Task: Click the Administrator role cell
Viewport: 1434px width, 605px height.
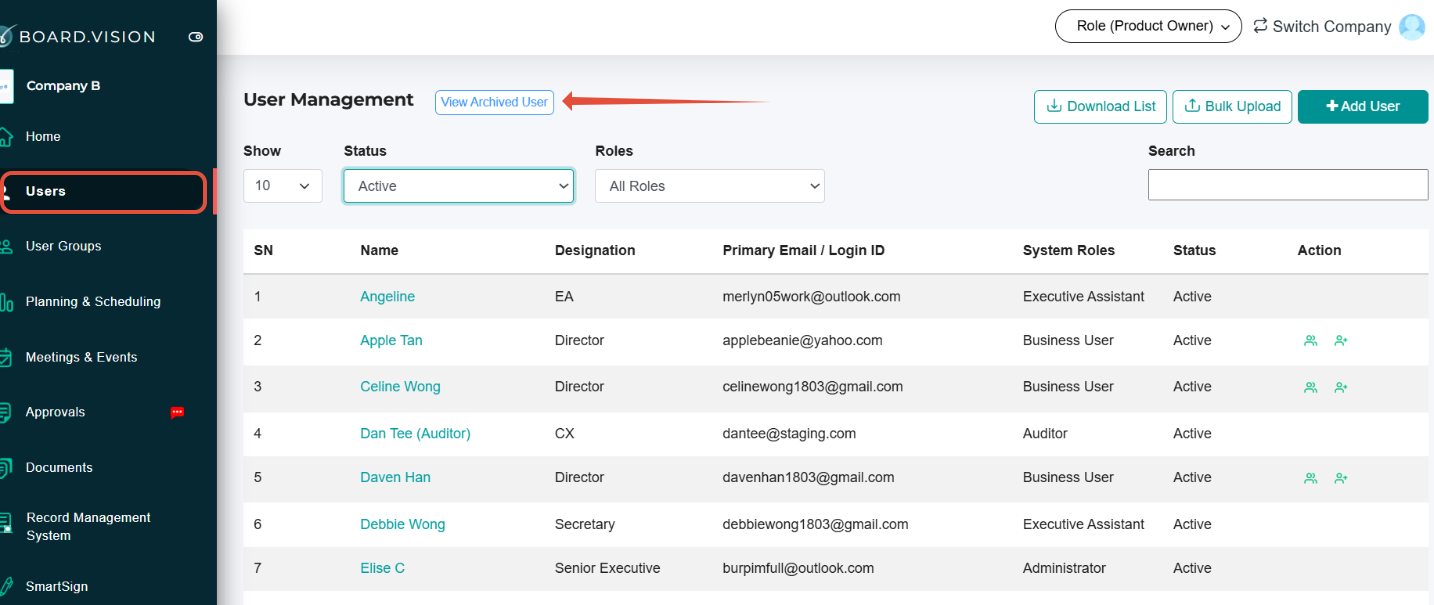Action: coord(1064,569)
